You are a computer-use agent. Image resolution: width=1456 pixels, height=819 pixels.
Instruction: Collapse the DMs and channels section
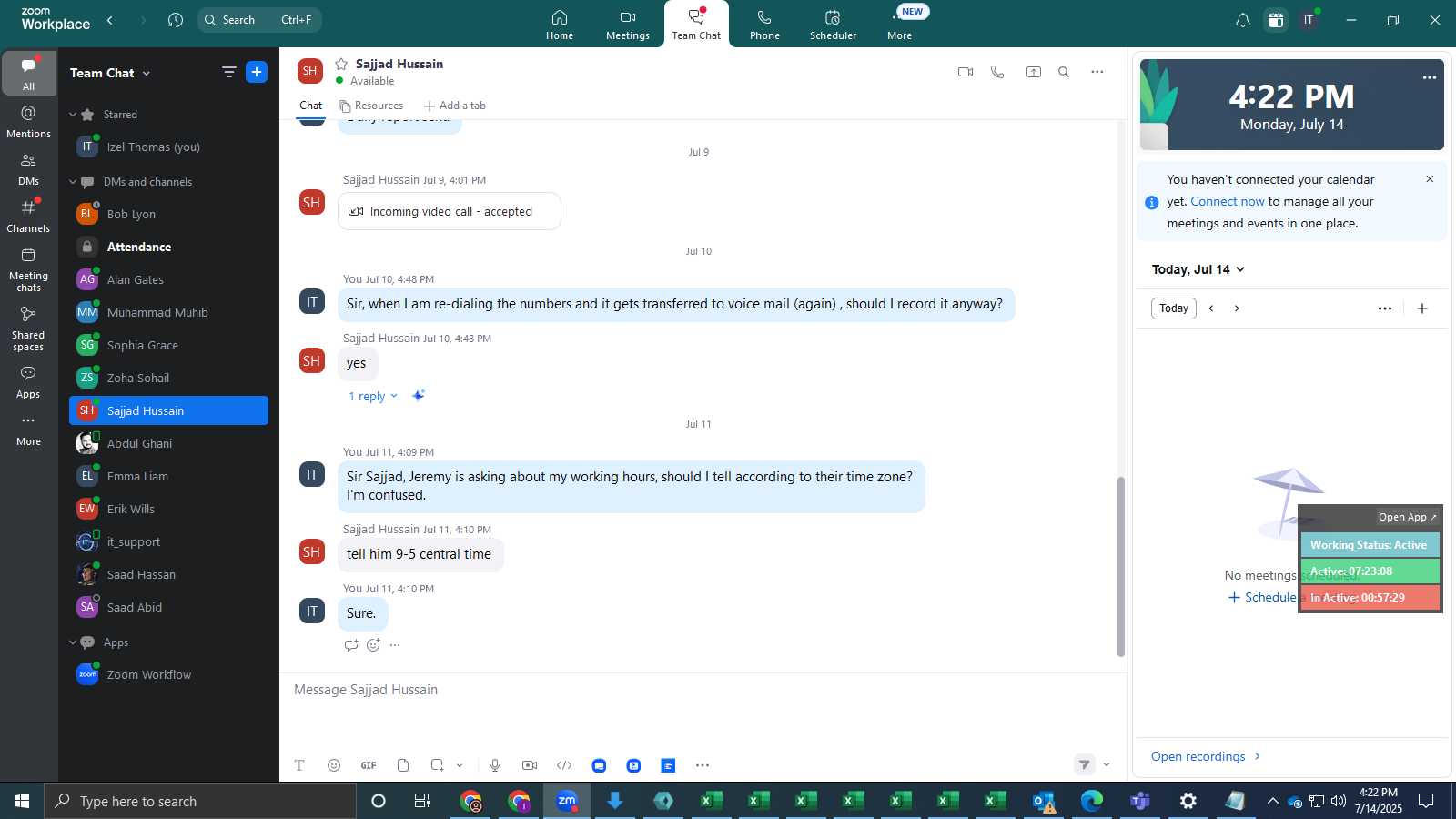tap(73, 182)
